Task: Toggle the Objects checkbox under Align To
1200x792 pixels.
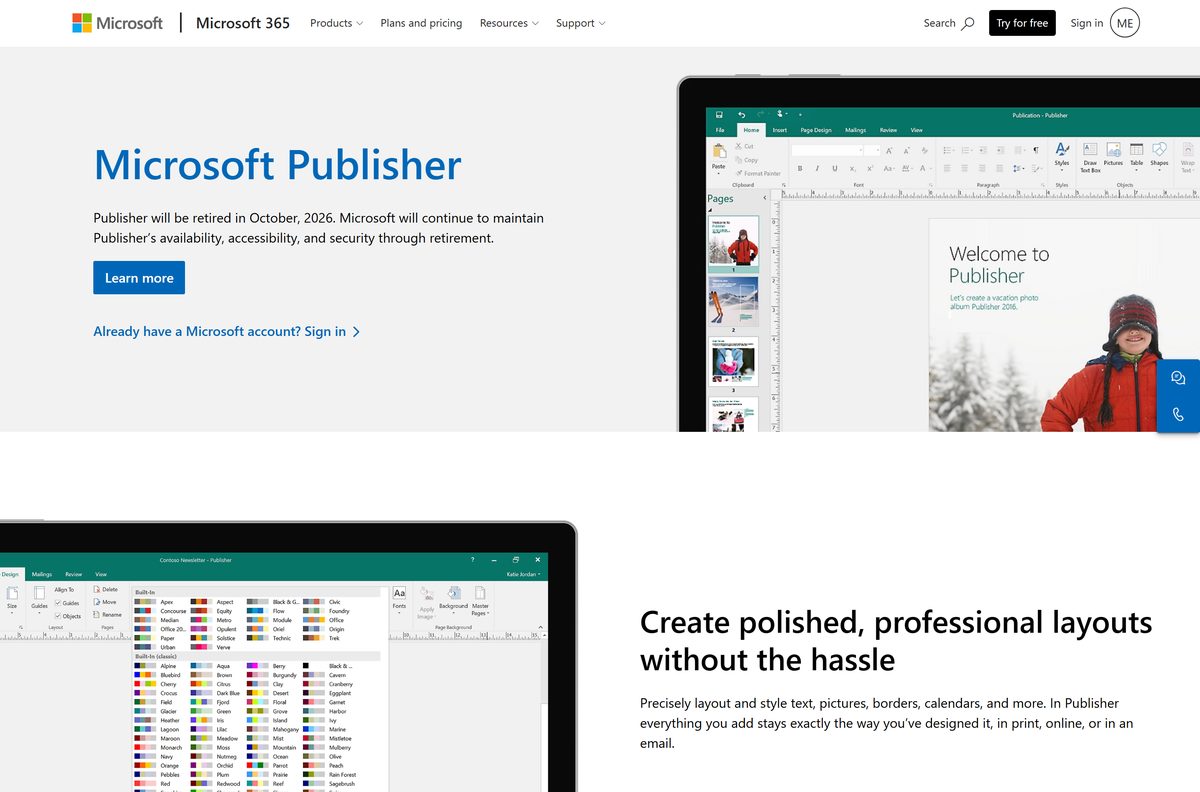Action: [x=68, y=616]
